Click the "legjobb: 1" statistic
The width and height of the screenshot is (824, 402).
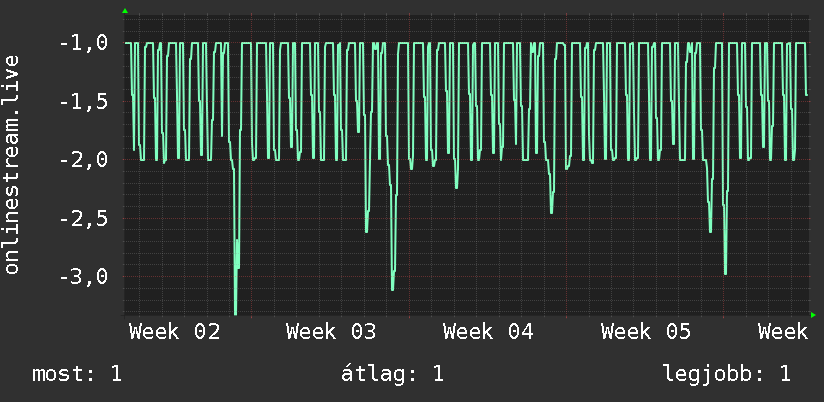(x=727, y=374)
